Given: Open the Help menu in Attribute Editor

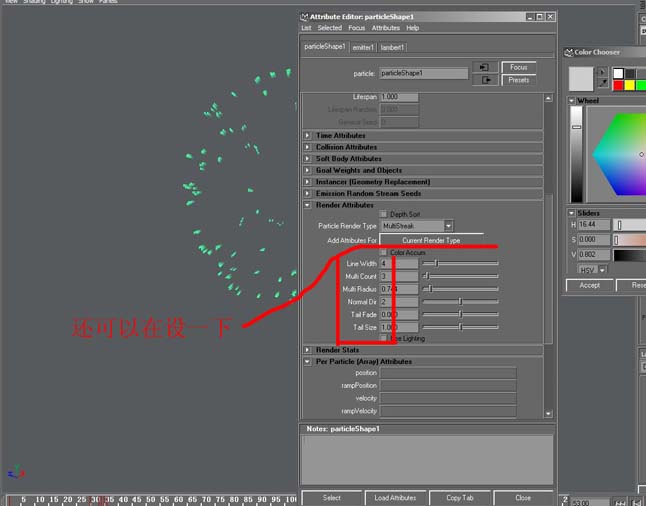Looking at the screenshot, I should coord(412,28).
